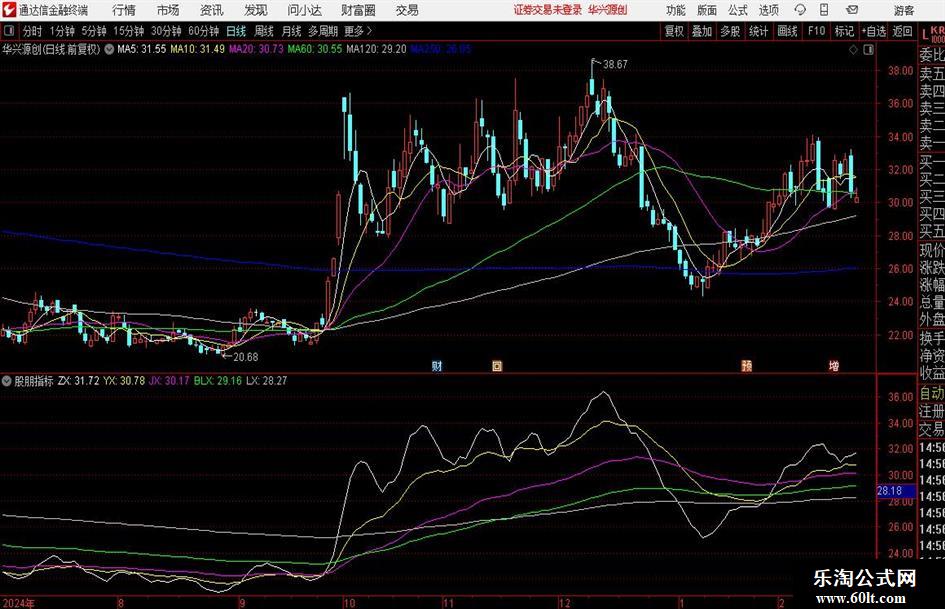Click the MA60: 30.55 label
945x609 pixels.
pos(315,49)
